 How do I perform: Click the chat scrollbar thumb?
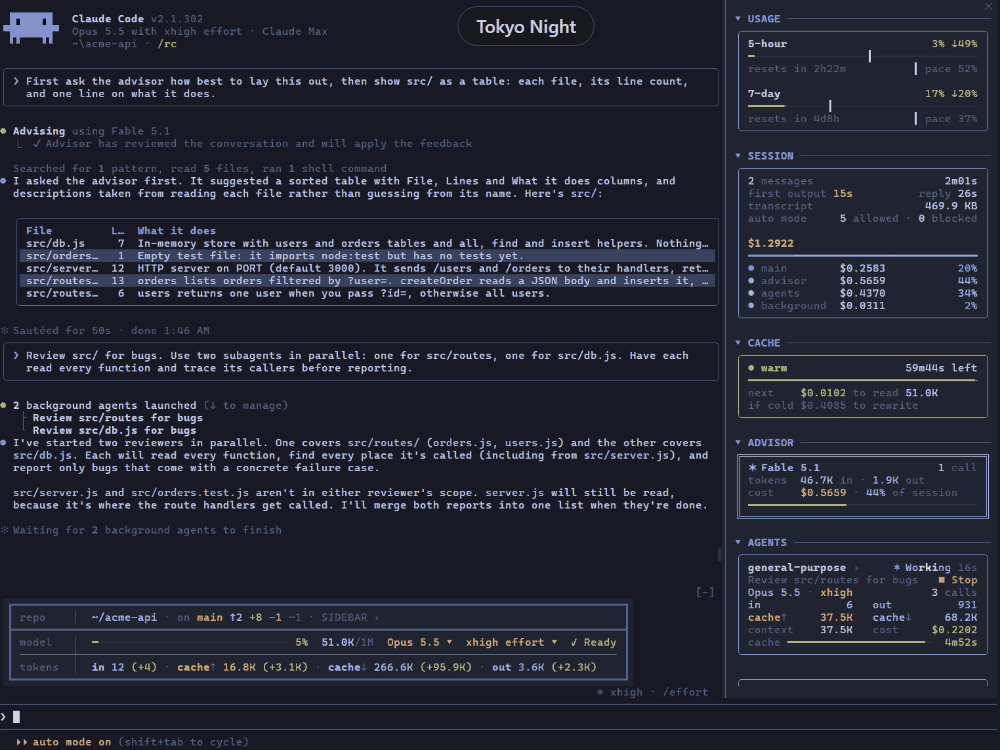pos(720,555)
